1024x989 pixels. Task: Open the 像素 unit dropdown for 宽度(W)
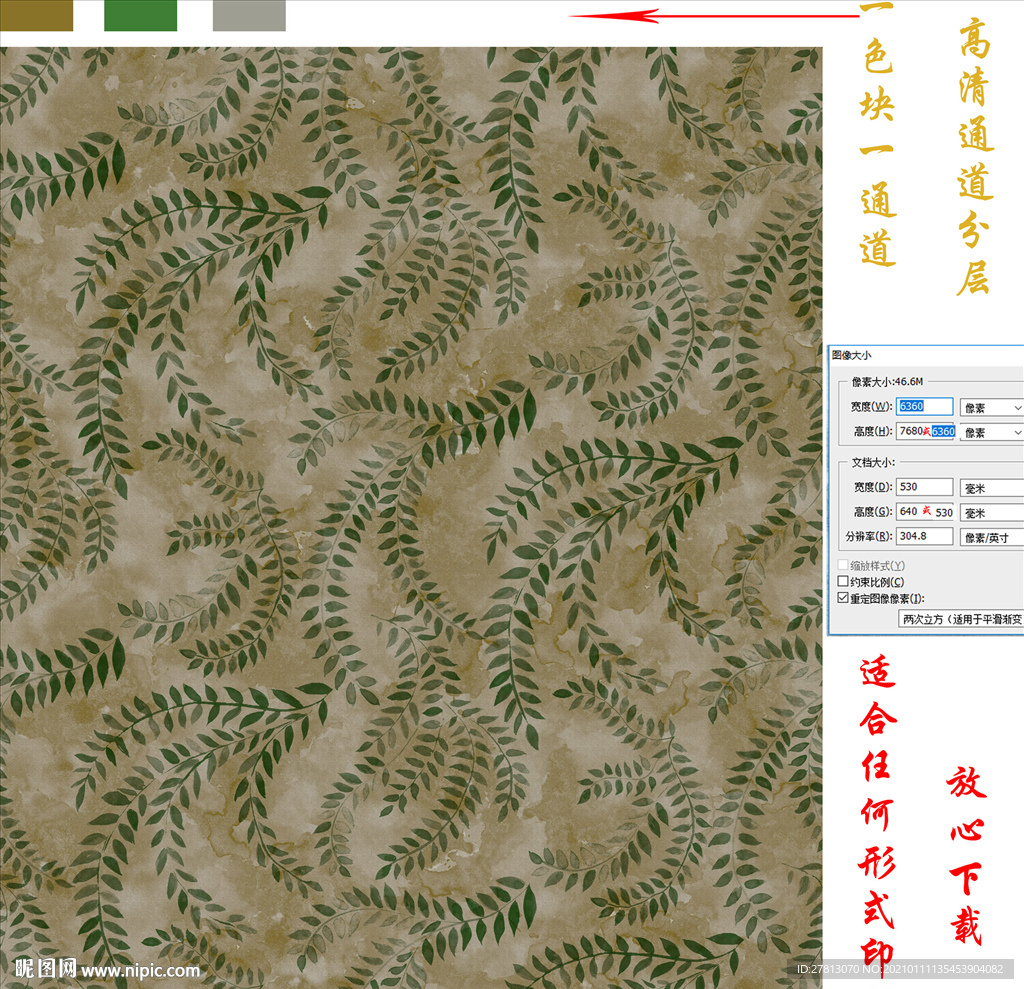pos(991,408)
